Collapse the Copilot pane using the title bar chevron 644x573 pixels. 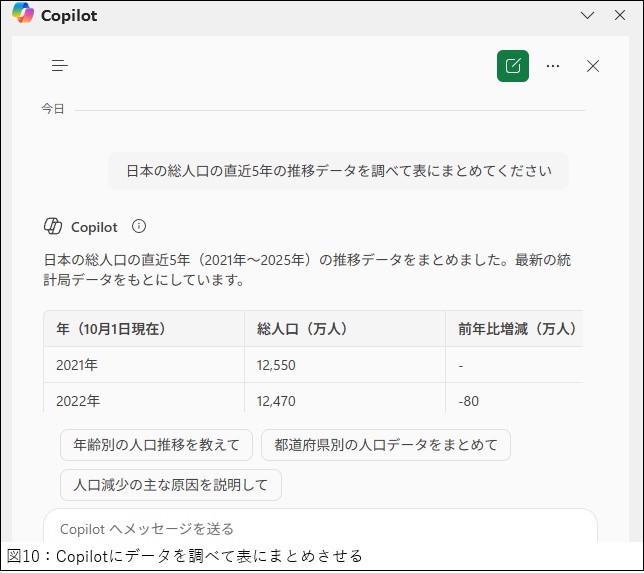coord(589,15)
